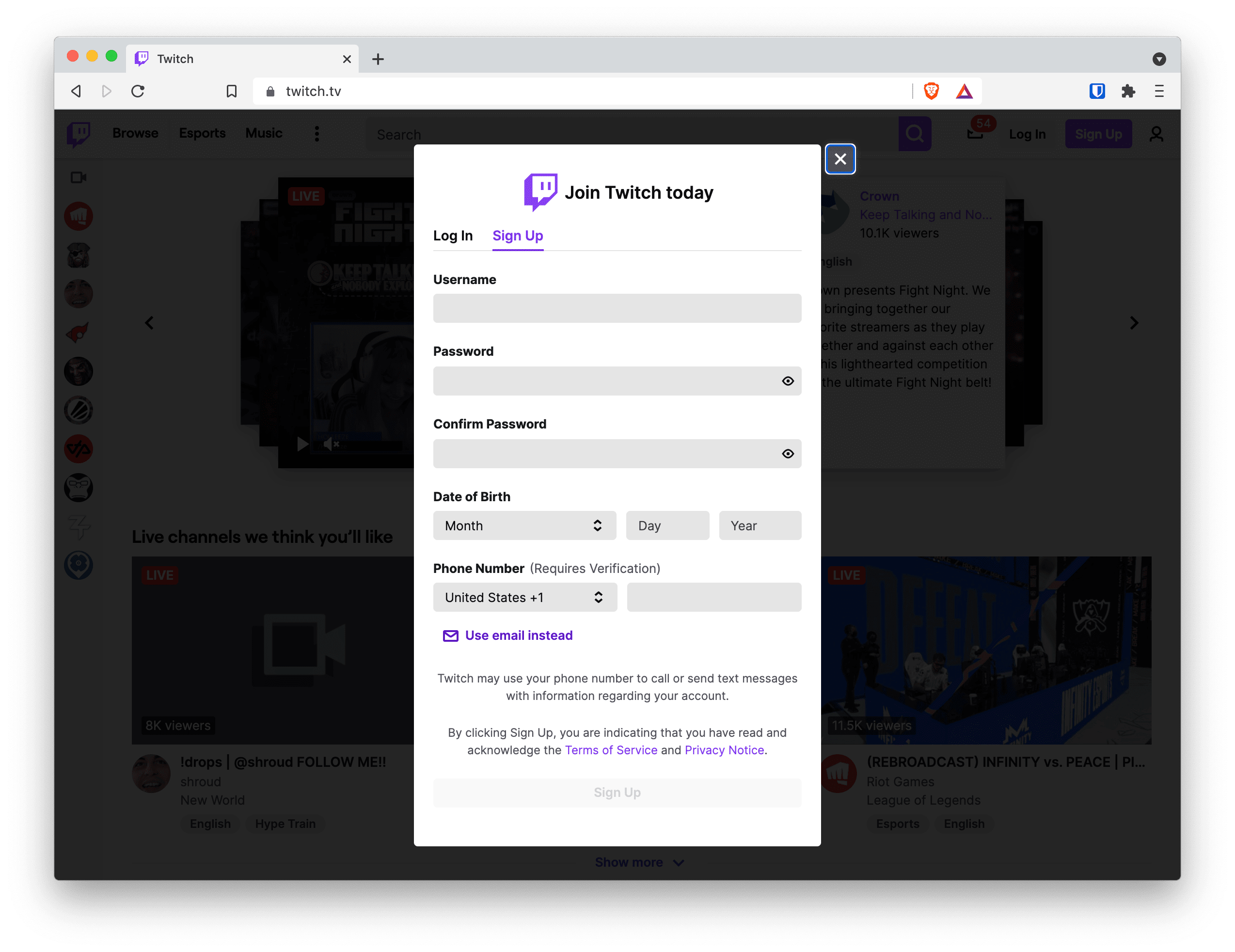Click the Esports tag under Riot Games

coord(898,824)
